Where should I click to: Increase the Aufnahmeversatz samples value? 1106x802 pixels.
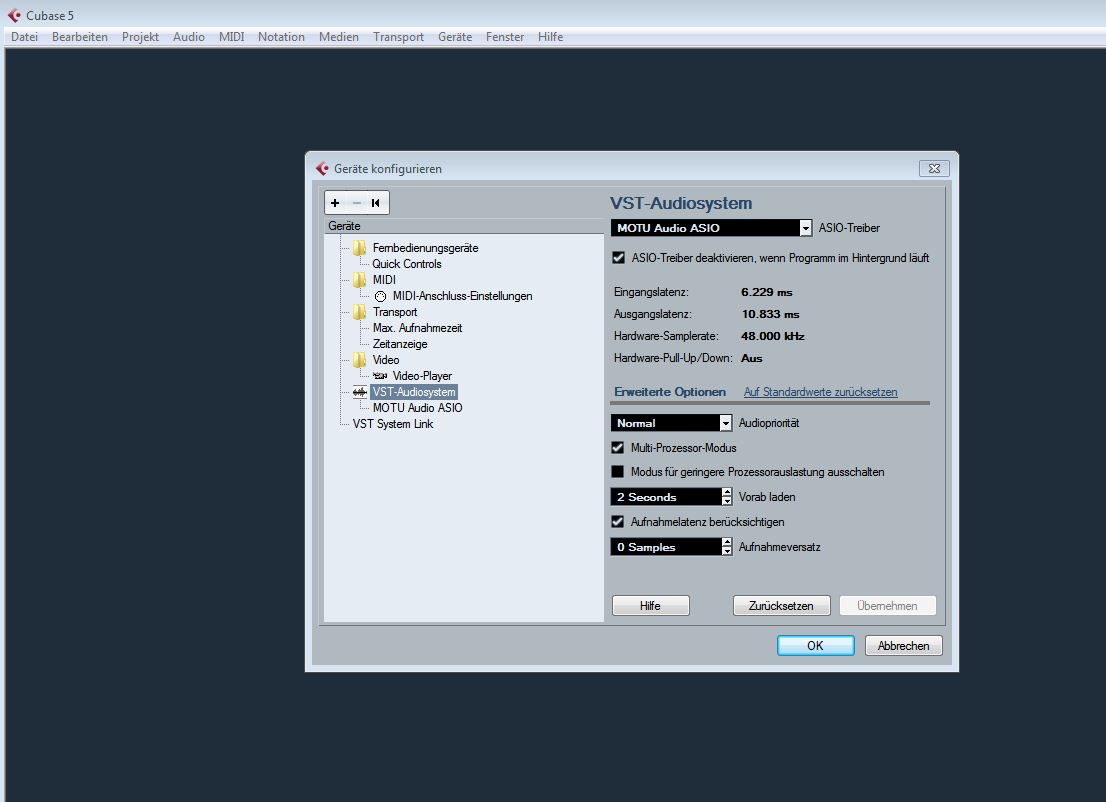(727, 542)
